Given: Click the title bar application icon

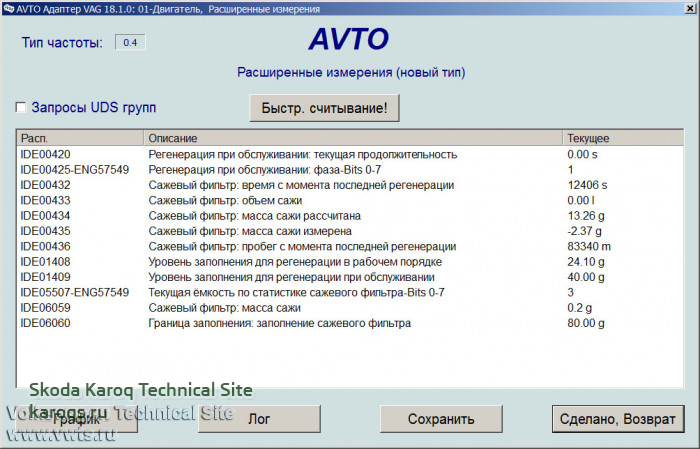Looking at the screenshot, I should point(8,8).
